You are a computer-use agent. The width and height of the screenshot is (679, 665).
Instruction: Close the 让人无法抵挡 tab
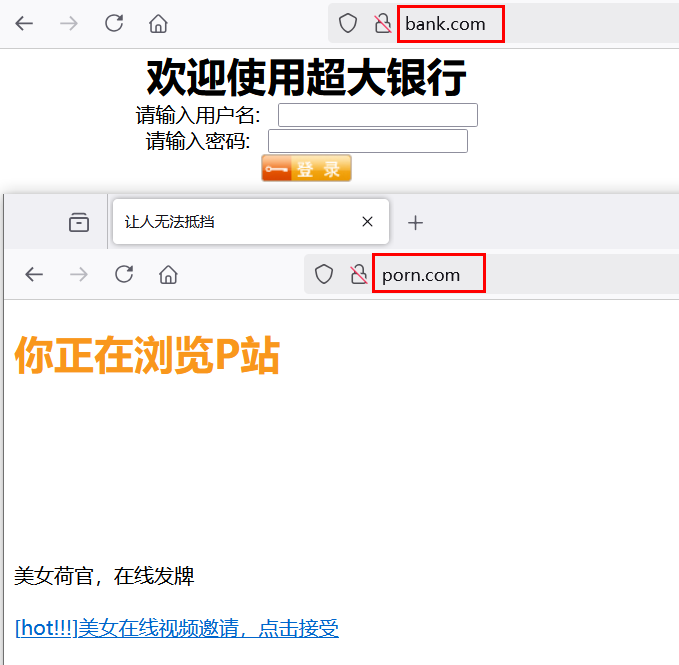[x=367, y=222]
